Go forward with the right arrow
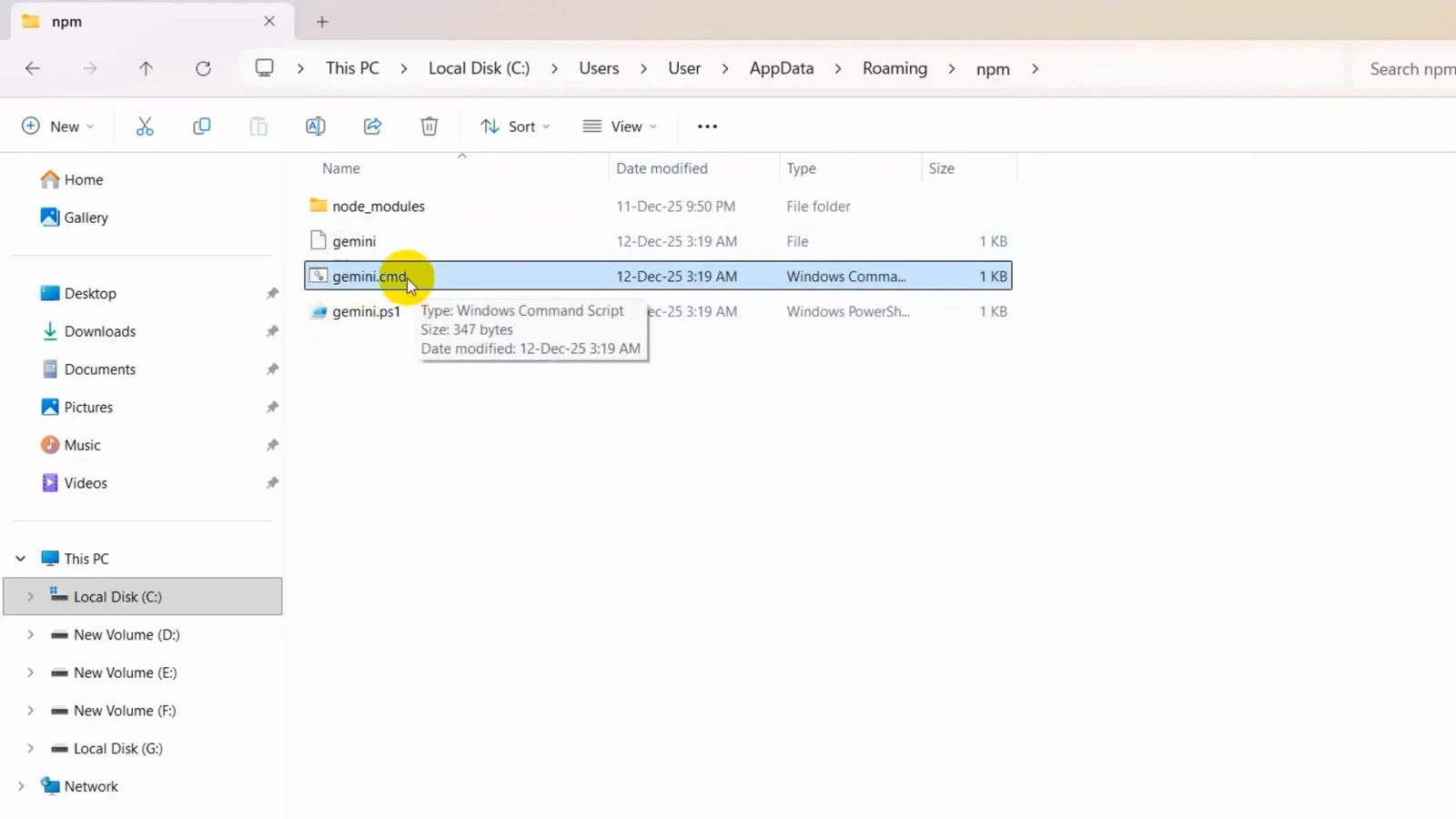Image resolution: width=1456 pixels, height=819 pixels. point(89,68)
